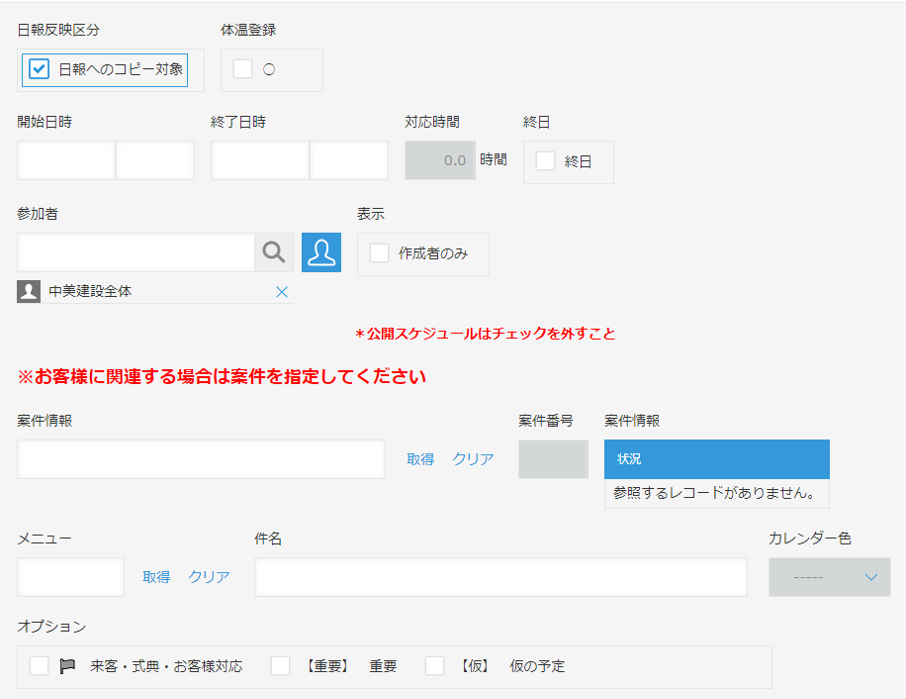The image size is (906, 699).
Task: Remove 中美建設全体 from participants
Action: tap(282, 292)
